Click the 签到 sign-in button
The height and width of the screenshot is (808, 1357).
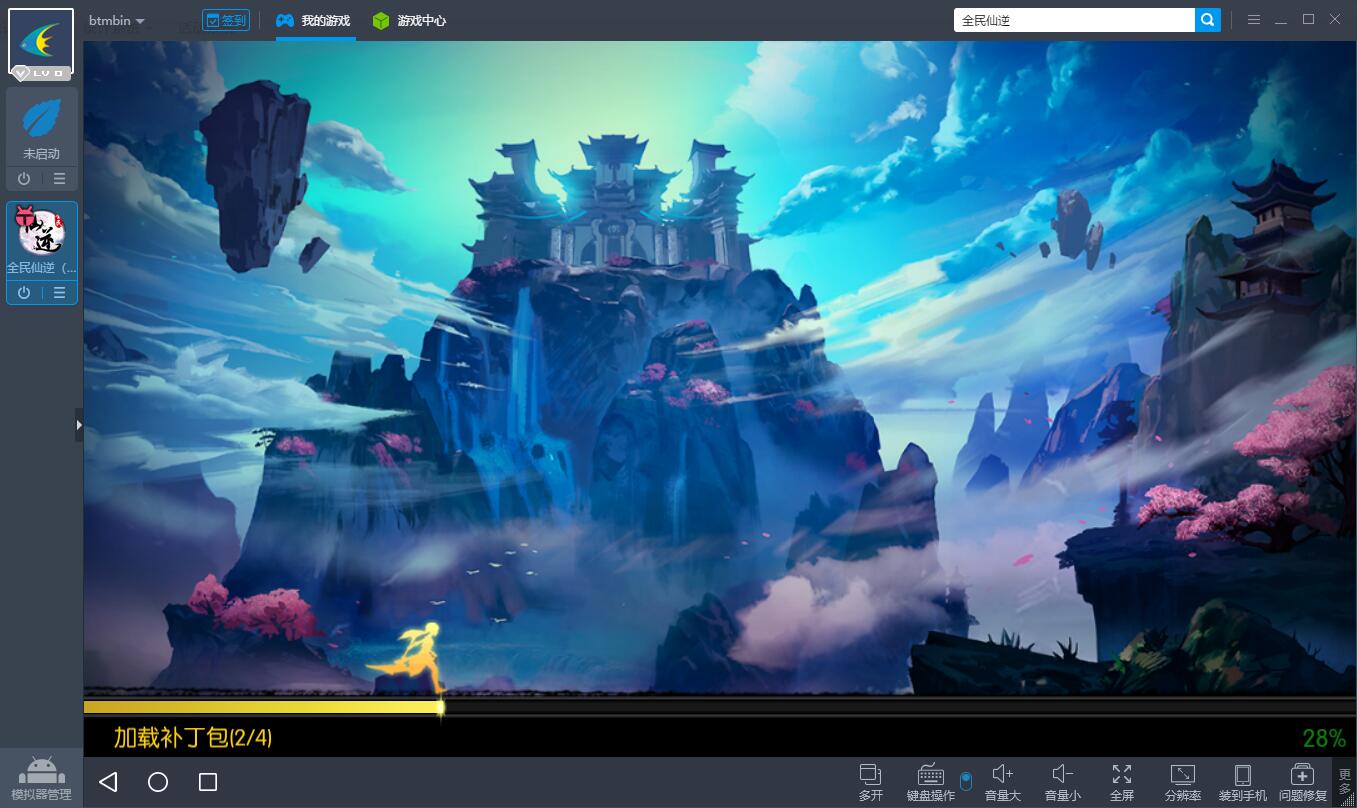(226, 20)
